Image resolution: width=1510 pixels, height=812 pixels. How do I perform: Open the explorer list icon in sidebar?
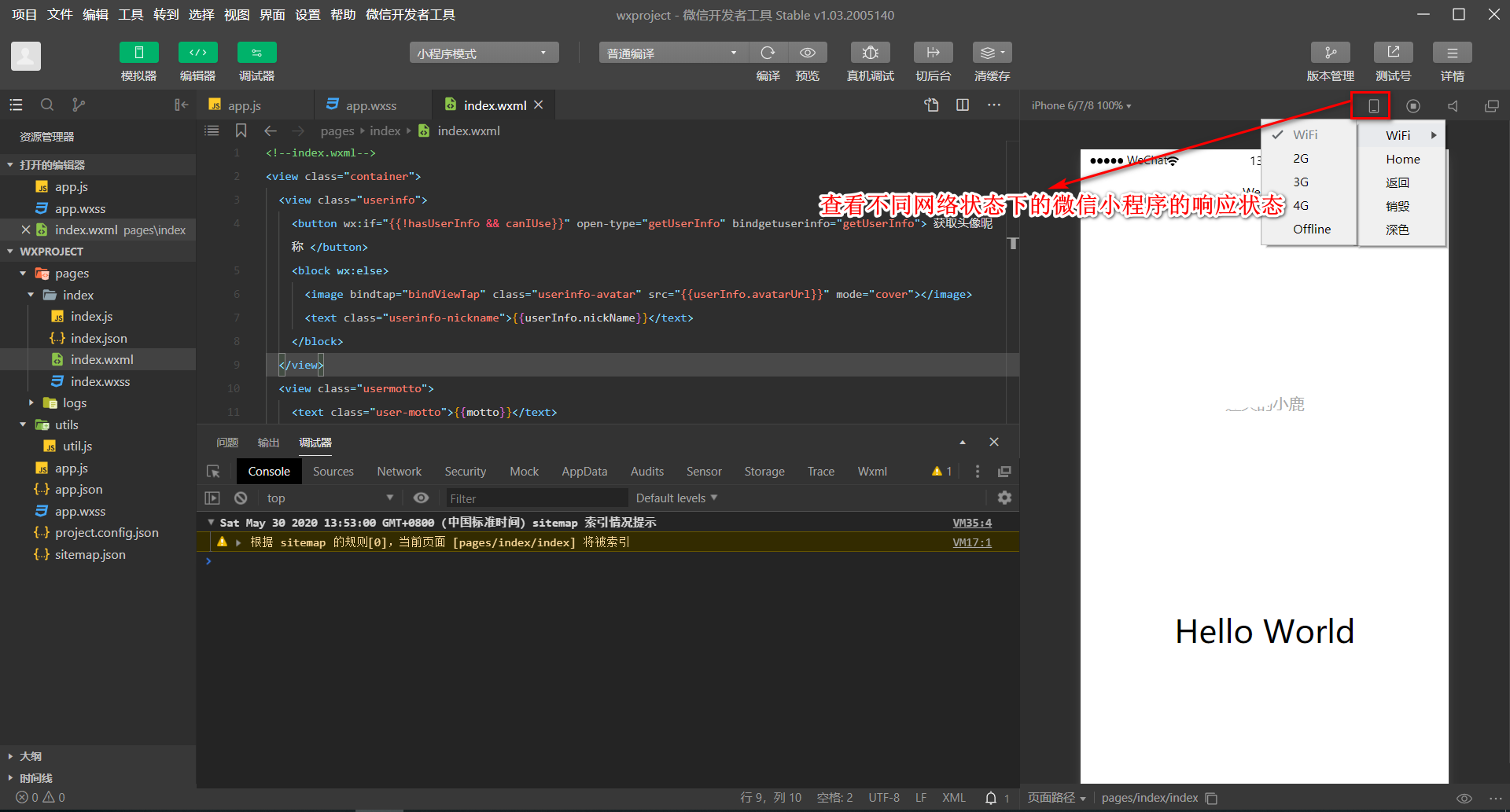pyautogui.click(x=16, y=105)
